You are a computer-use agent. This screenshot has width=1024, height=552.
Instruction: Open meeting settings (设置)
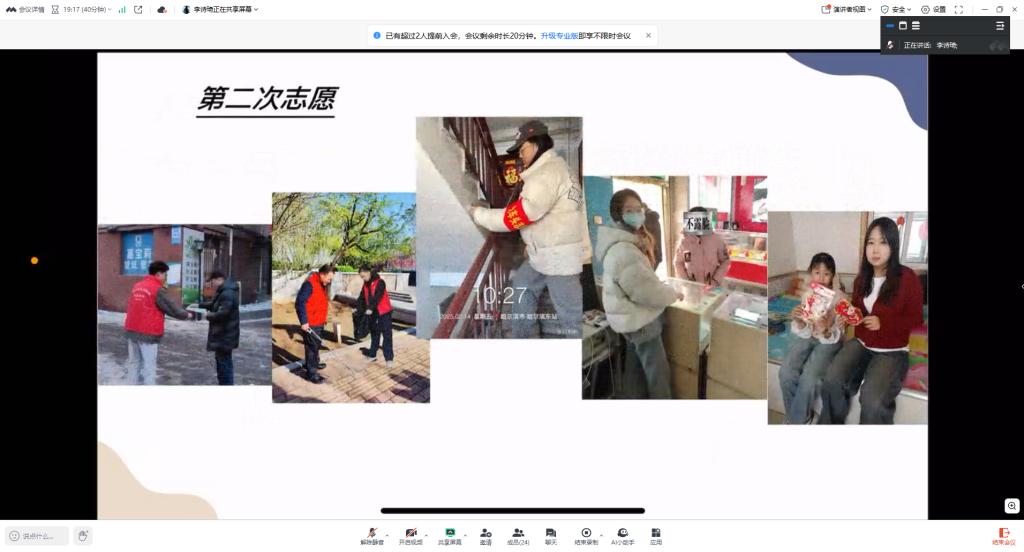(x=933, y=9)
